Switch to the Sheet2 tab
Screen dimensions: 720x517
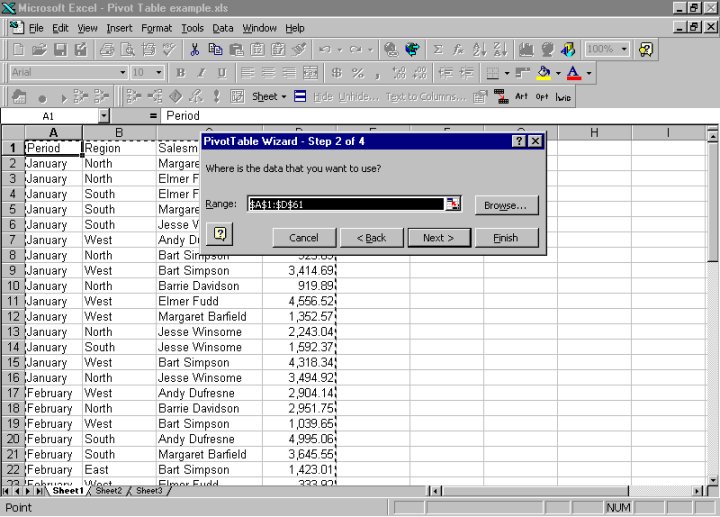(x=109, y=491)
